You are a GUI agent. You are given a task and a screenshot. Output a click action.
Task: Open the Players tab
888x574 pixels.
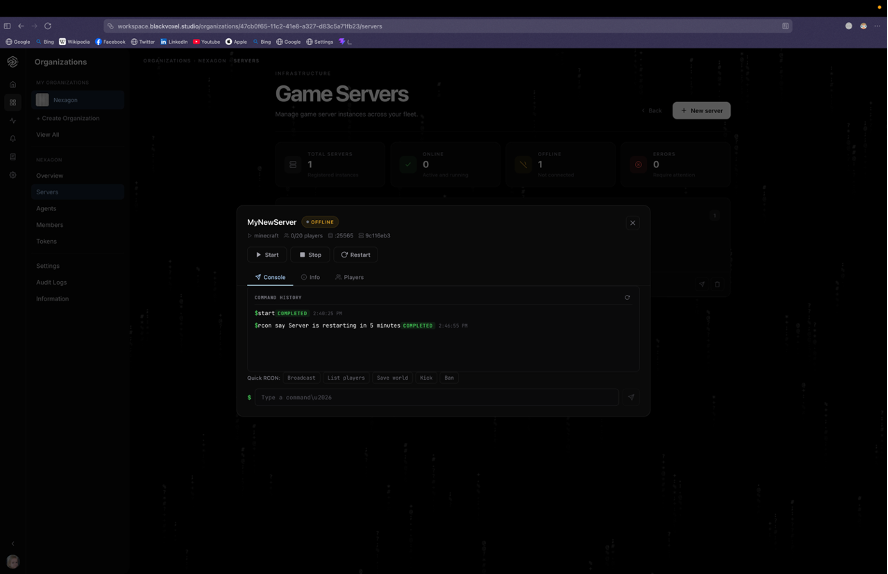(x=349, y=277)
